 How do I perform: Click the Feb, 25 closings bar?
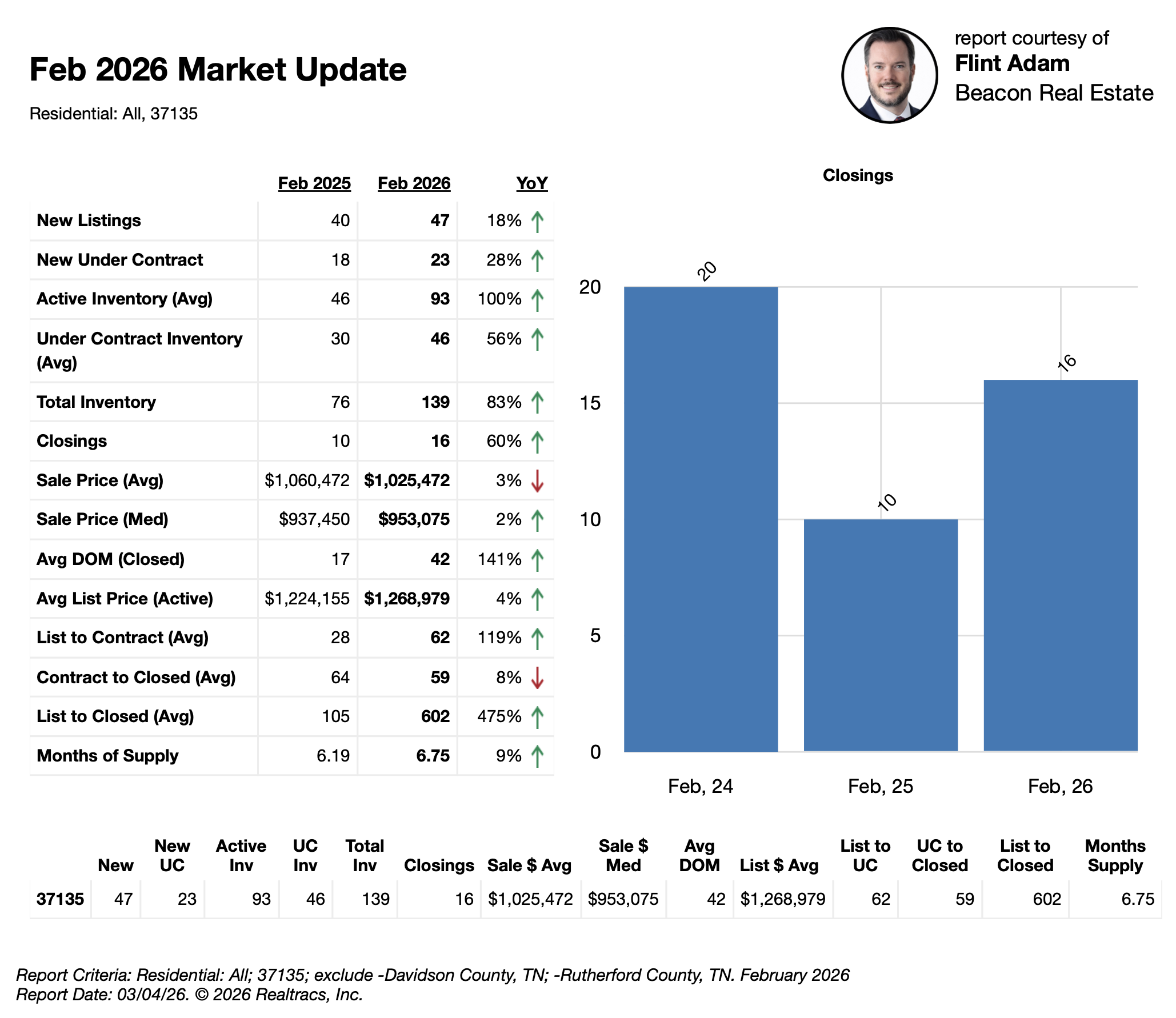pyautogui.click(x=880, y=635)
